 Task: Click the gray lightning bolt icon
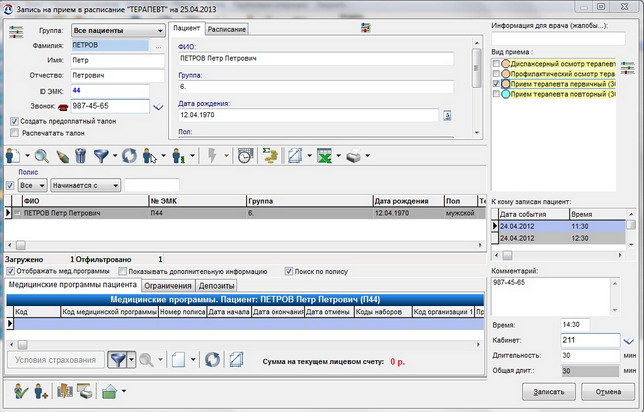coord(212,156)
